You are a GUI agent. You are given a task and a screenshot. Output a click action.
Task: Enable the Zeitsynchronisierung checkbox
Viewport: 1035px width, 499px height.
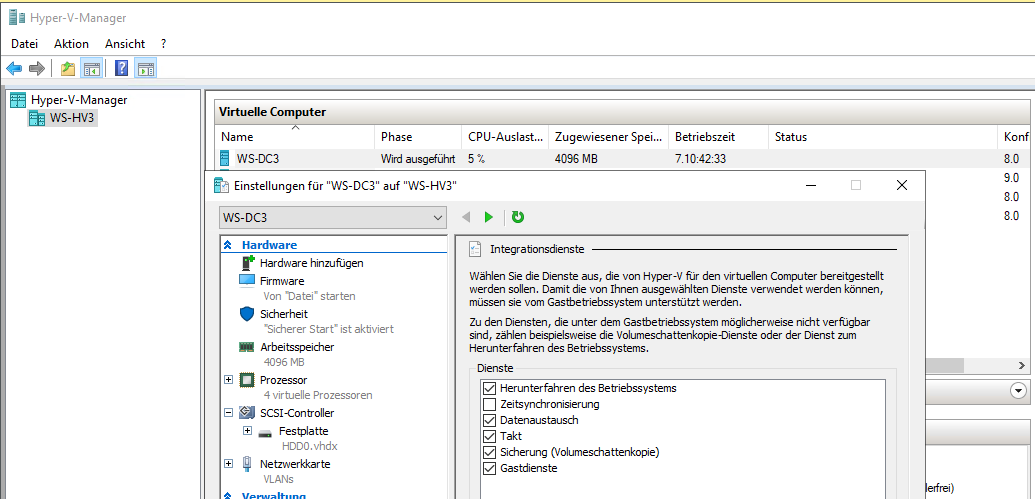point(489,404)
